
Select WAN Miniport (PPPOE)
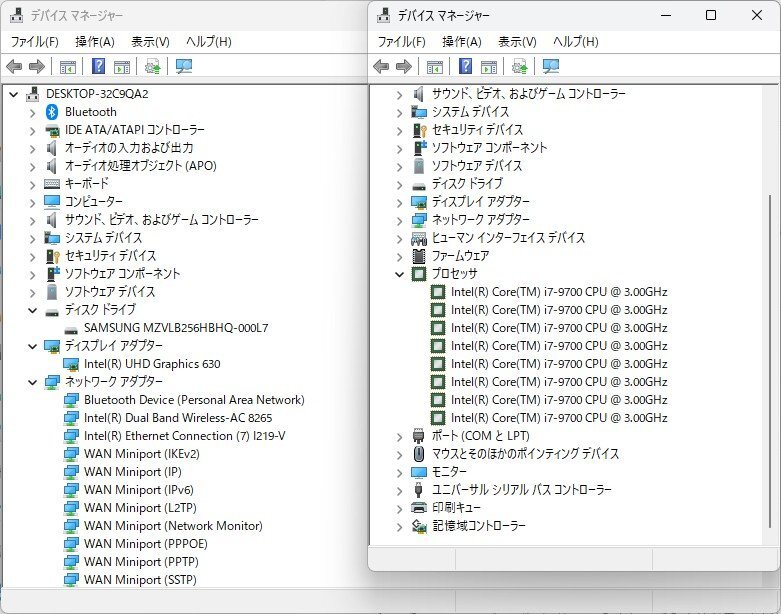tap(145, 543)
